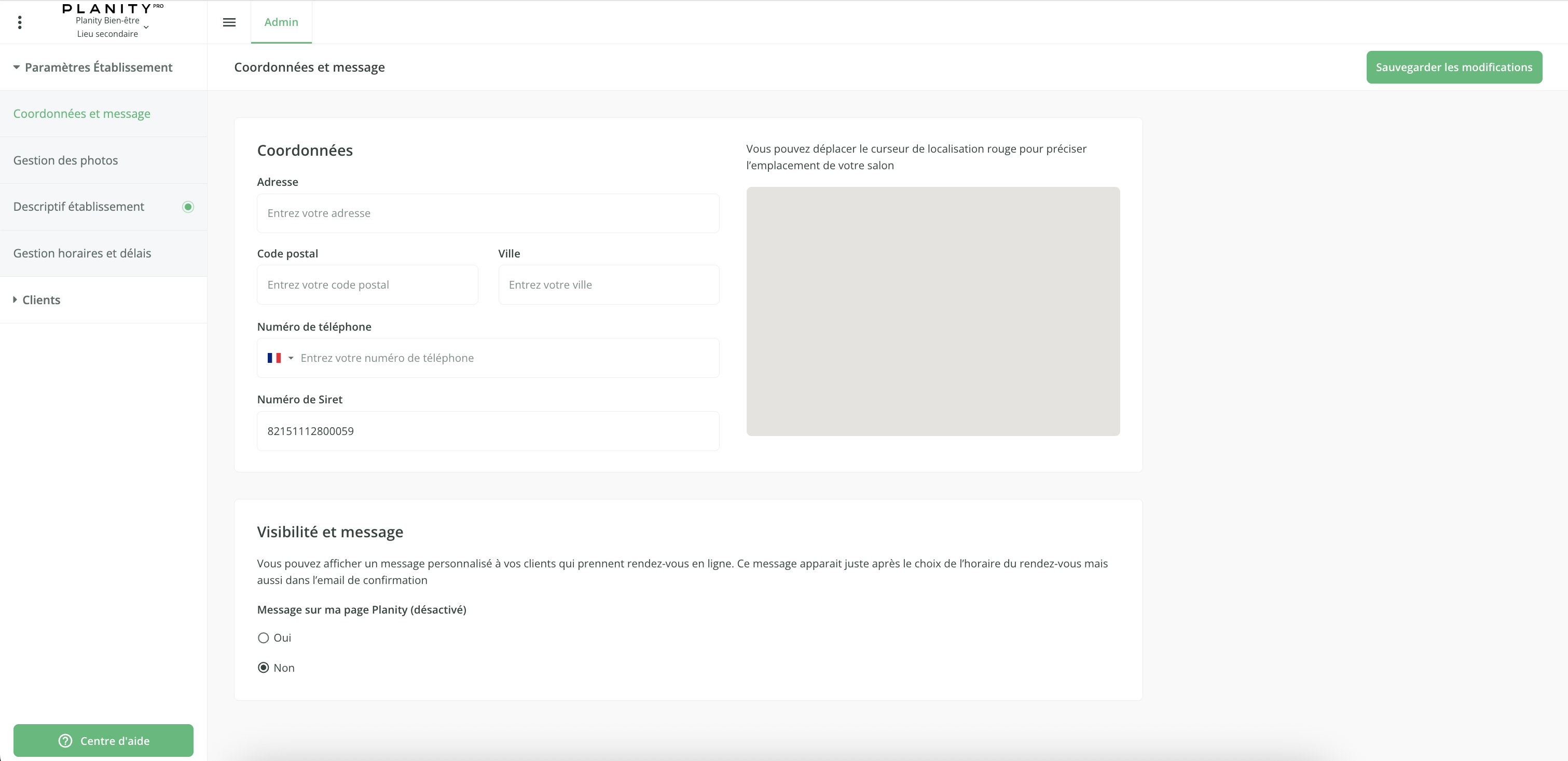
Task: Select the Non radio button
Action: (264, 668)
